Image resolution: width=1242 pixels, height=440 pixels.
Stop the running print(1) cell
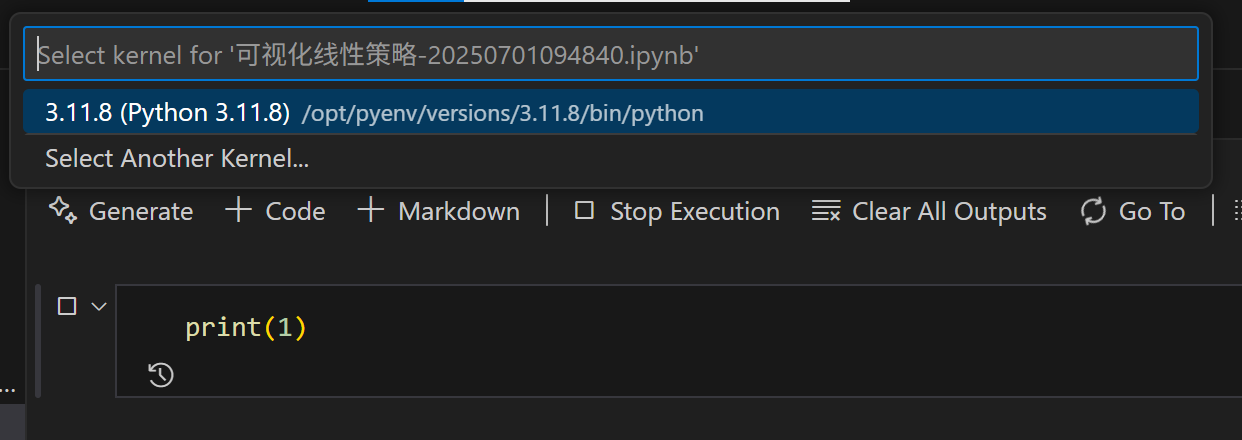tap(67, 306)
